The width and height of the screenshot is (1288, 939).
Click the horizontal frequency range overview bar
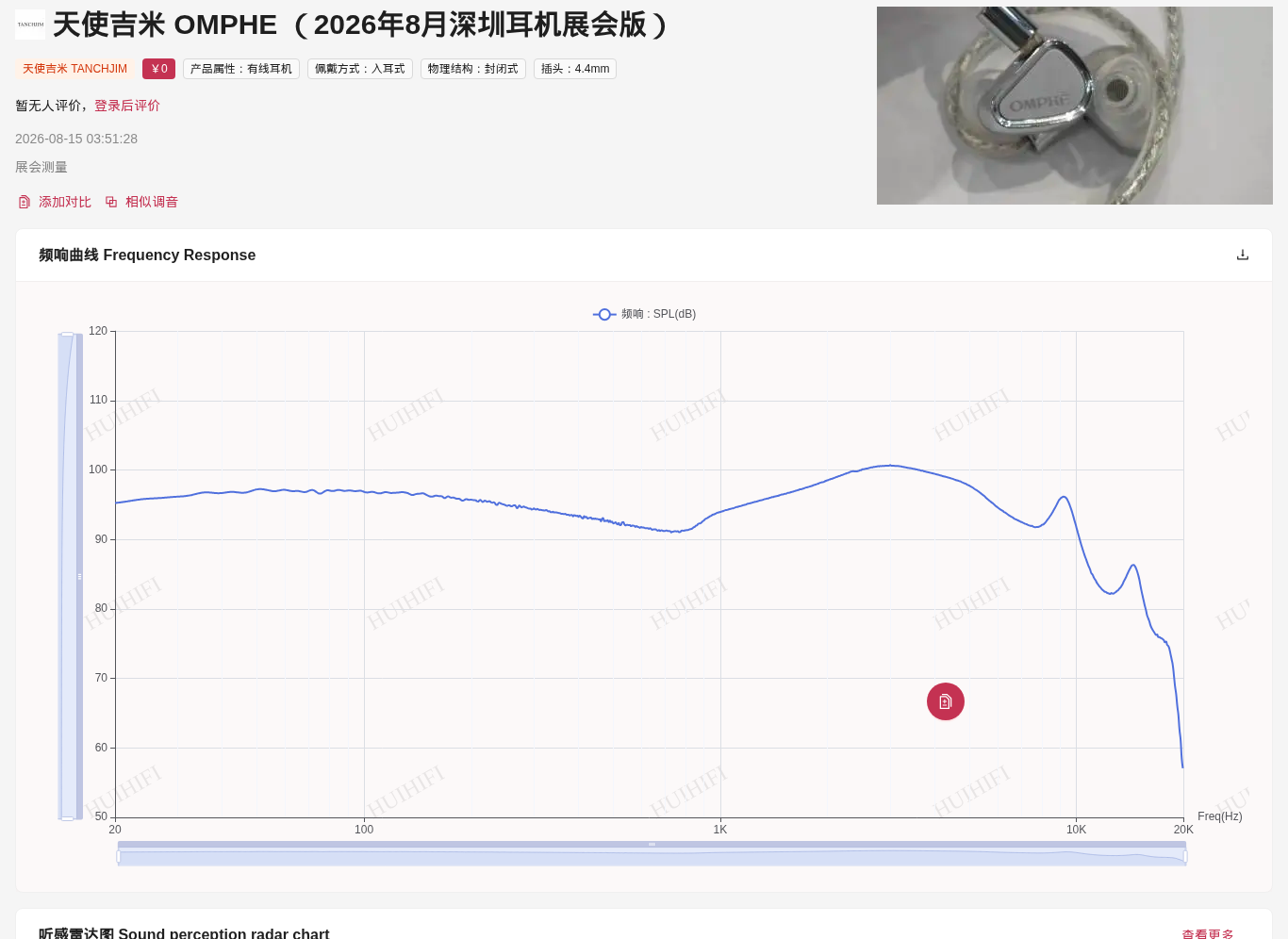(652, 858)
